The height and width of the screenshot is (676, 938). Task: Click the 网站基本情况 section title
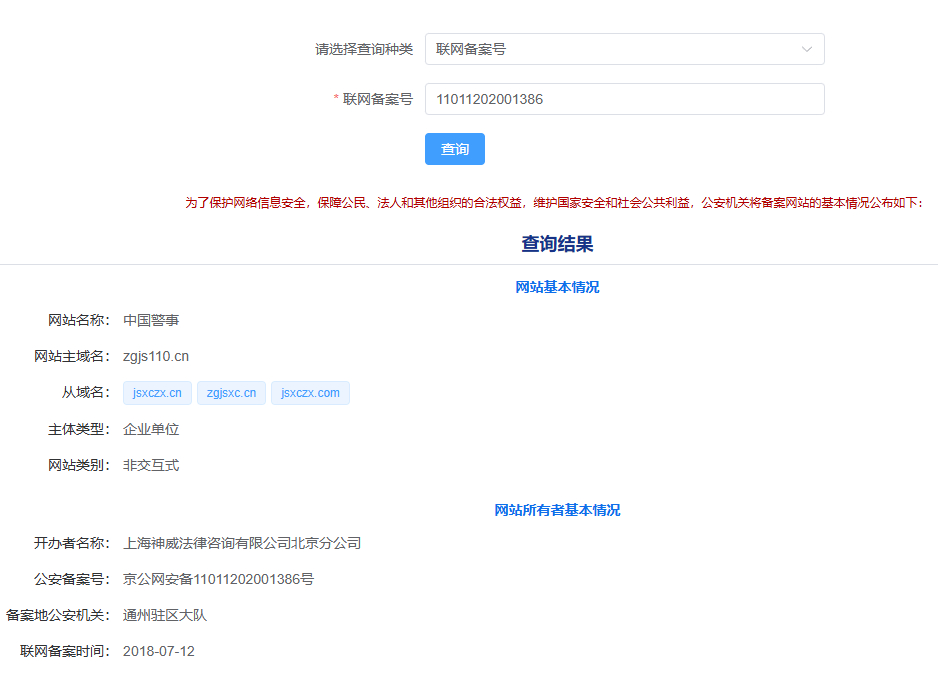tap(557, 287)
